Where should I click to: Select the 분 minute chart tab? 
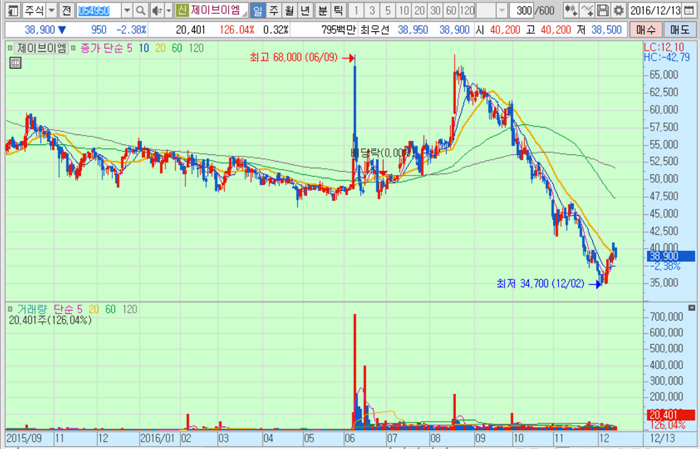322,10
